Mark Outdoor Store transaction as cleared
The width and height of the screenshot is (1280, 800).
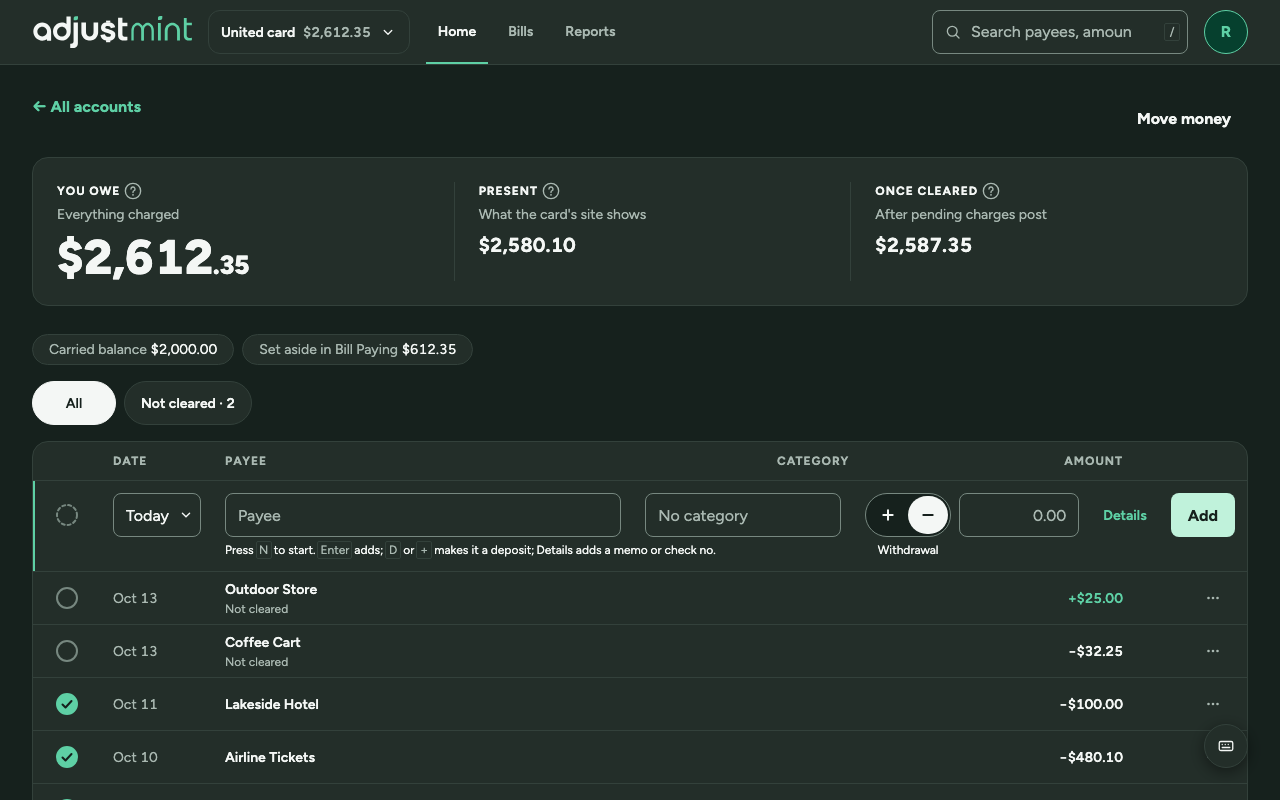pyautogui.click(x=67, y=598)
